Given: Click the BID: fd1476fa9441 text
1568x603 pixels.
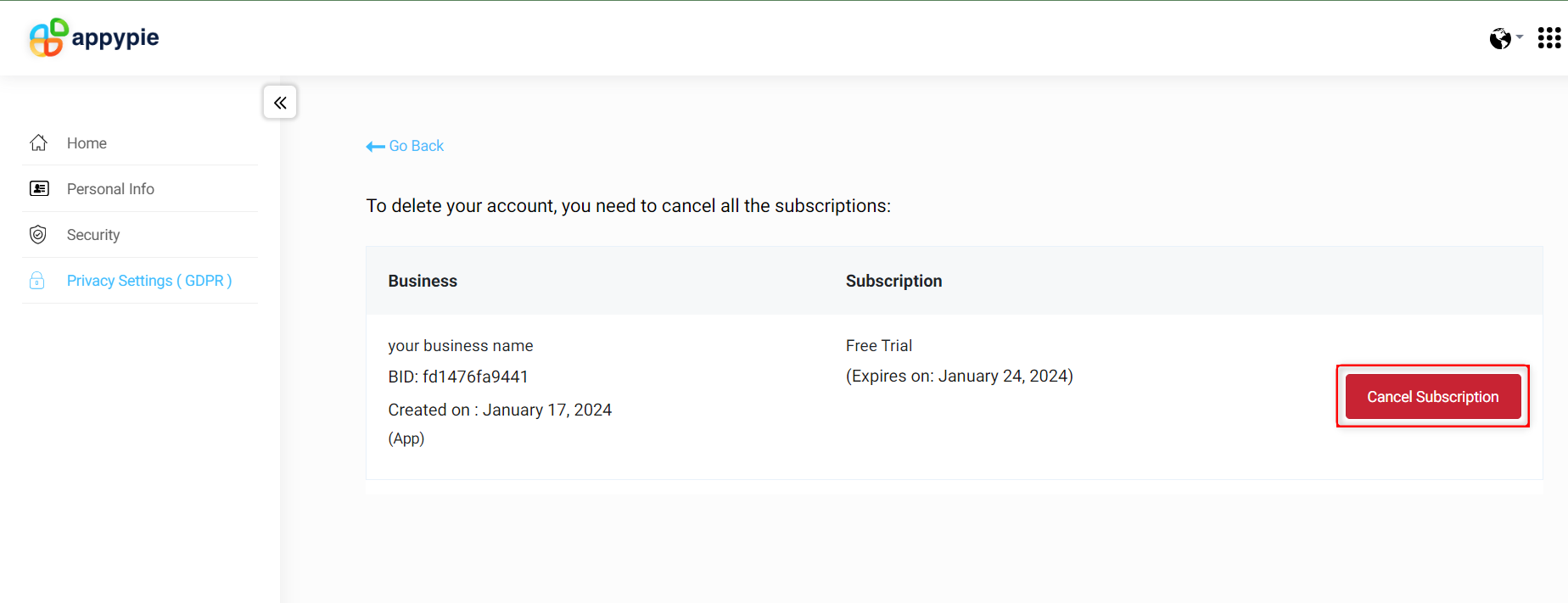Looking at the screenshot, I should (x=458, y=377).
